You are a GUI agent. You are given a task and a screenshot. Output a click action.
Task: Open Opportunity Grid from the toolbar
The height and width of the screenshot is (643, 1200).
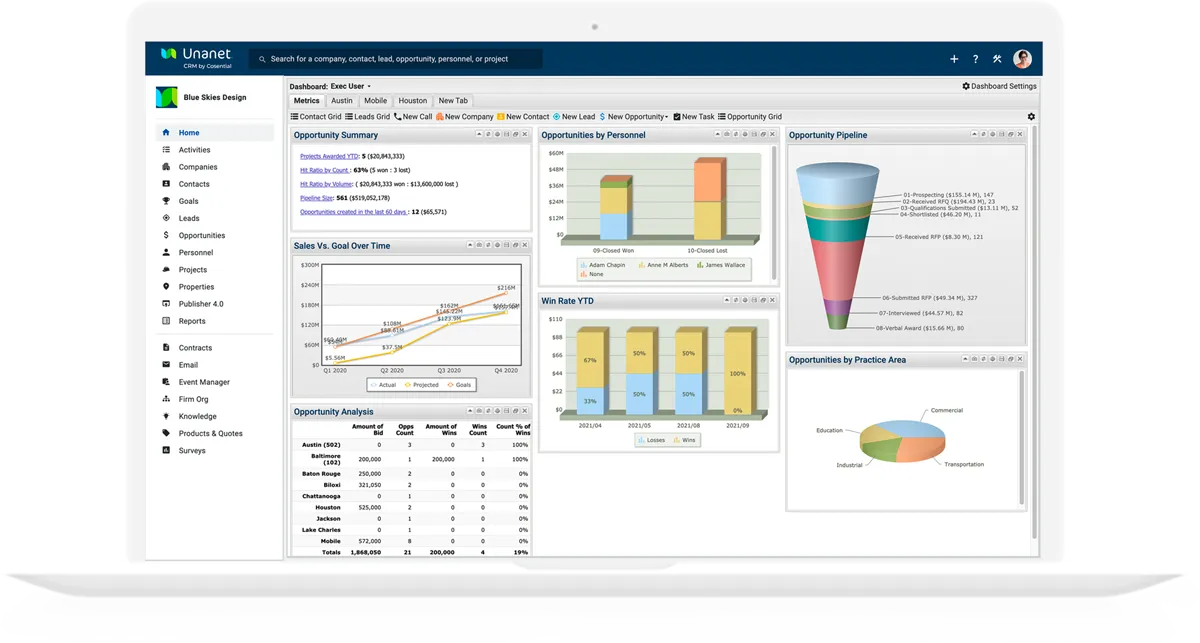(750, 117)
